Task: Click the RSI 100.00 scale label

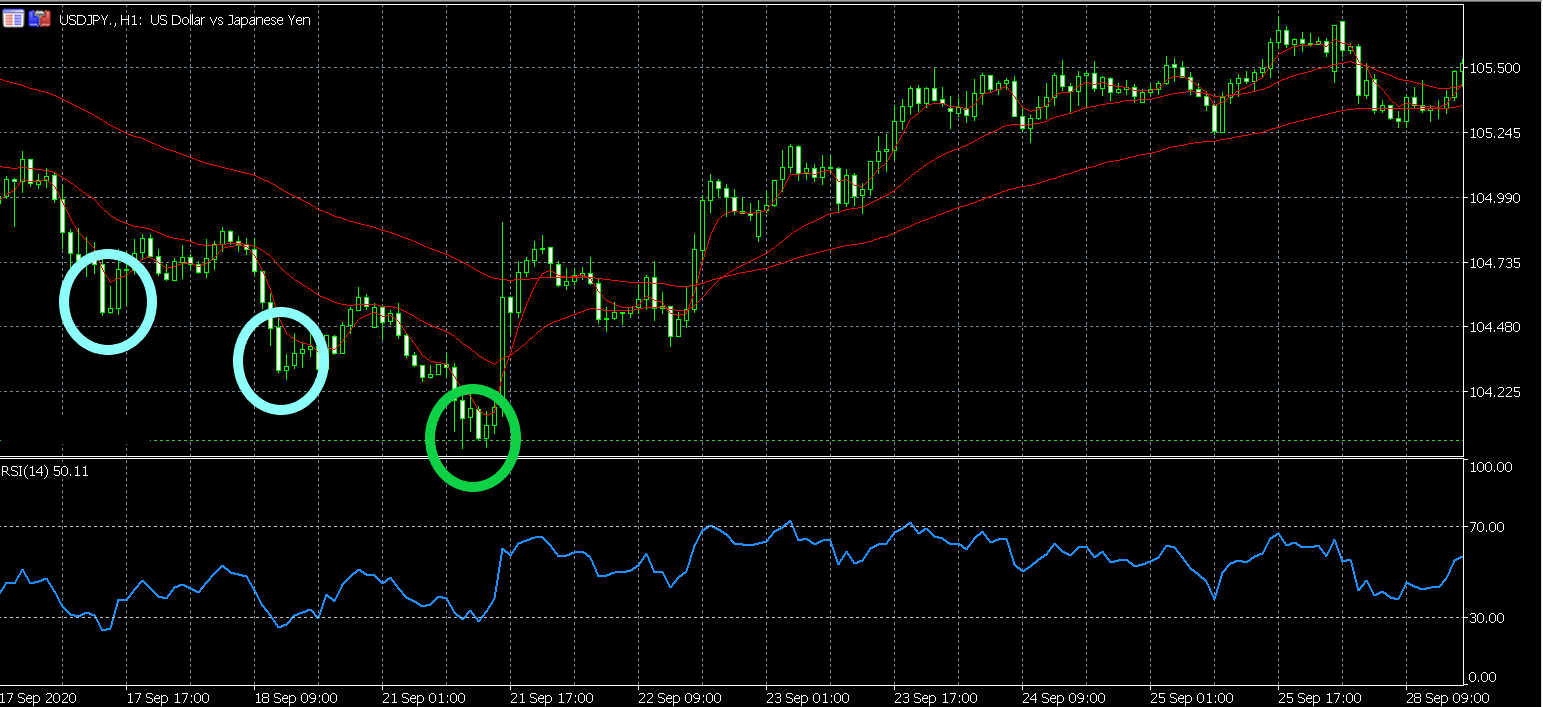Action: point(1492,467)
